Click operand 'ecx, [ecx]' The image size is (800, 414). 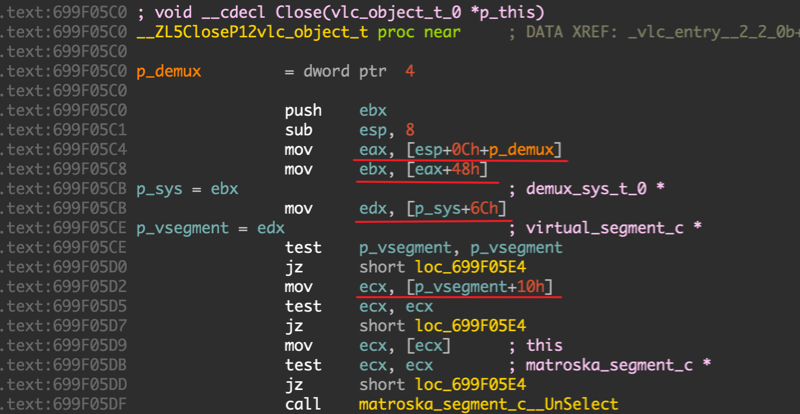(405, 346)
